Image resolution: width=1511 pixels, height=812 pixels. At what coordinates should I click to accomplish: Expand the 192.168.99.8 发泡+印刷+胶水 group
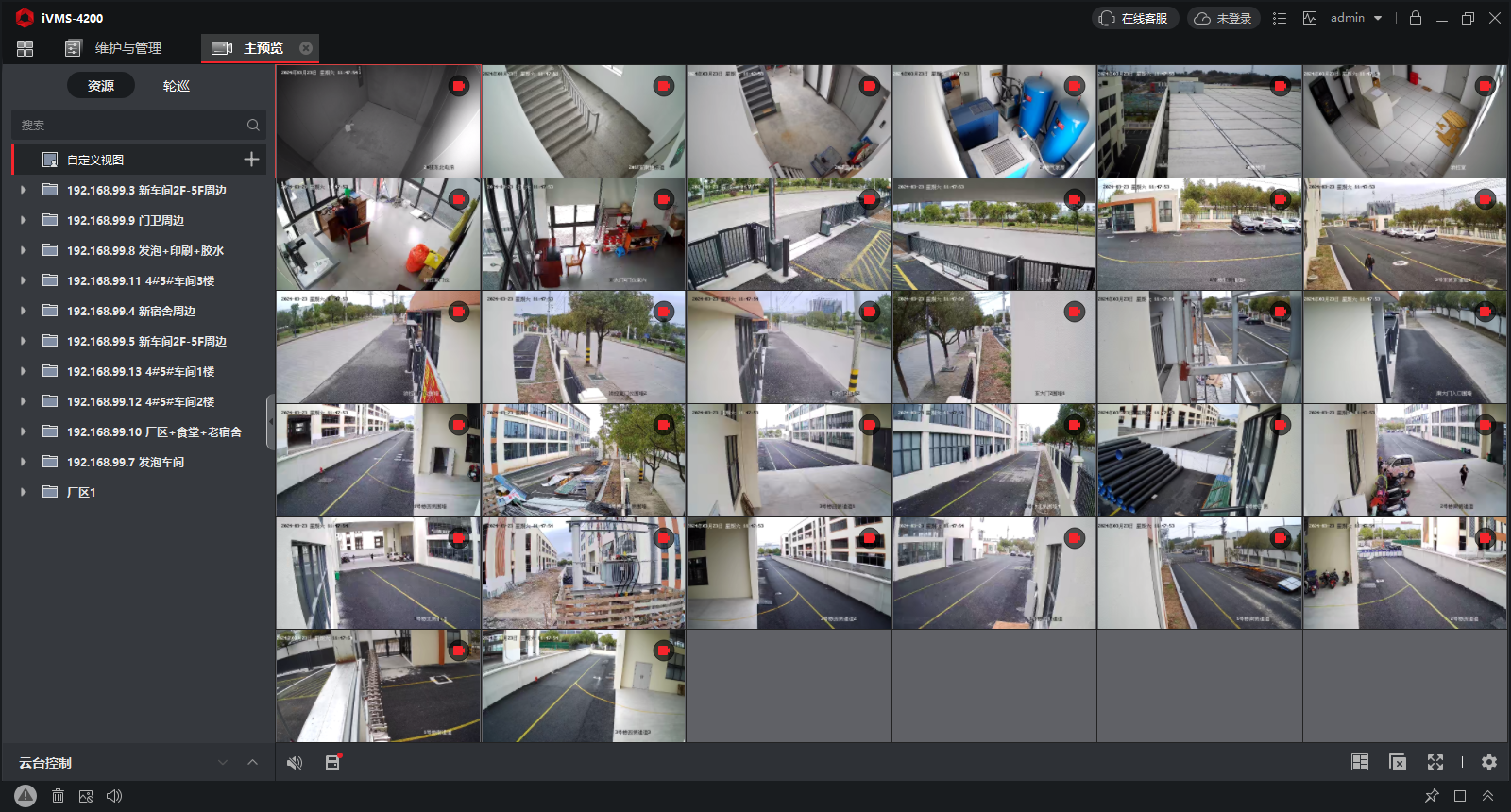pyautogui.click(x=24, y=250)
